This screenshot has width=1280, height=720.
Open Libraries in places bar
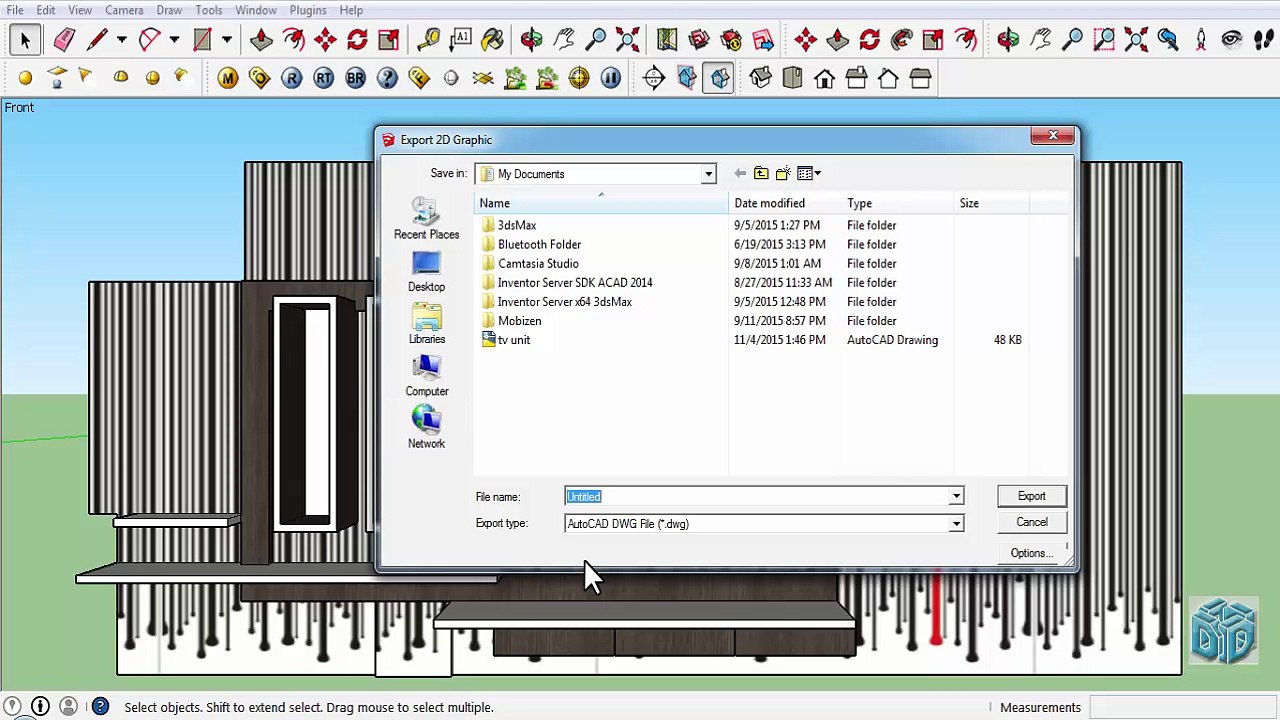426,323
